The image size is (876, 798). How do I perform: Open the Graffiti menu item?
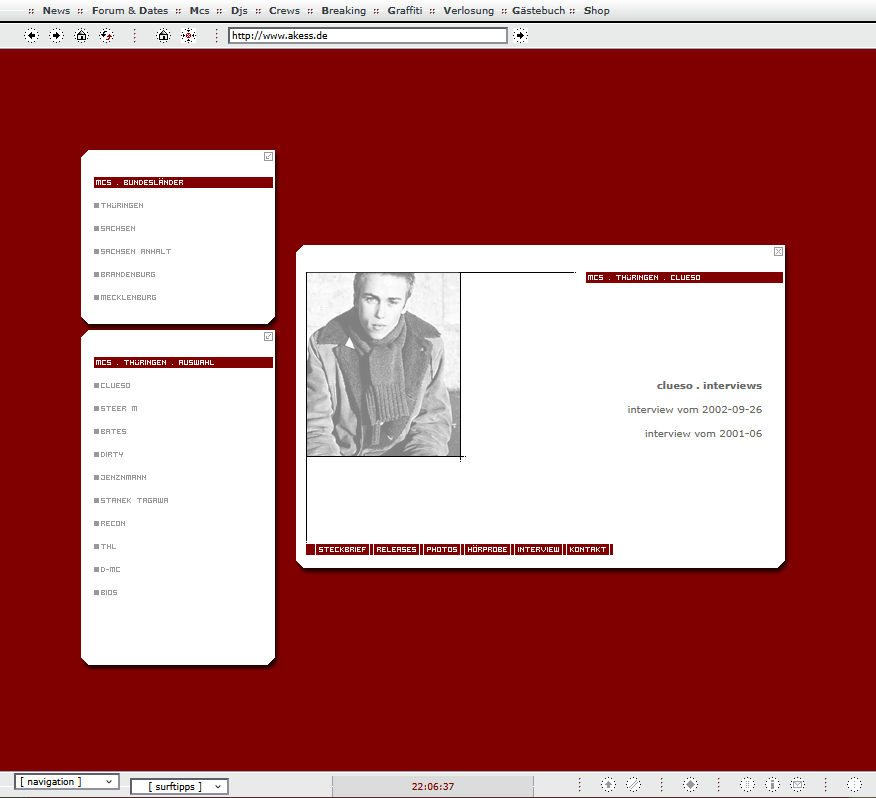pyautogui.click(x=405, y=11)
